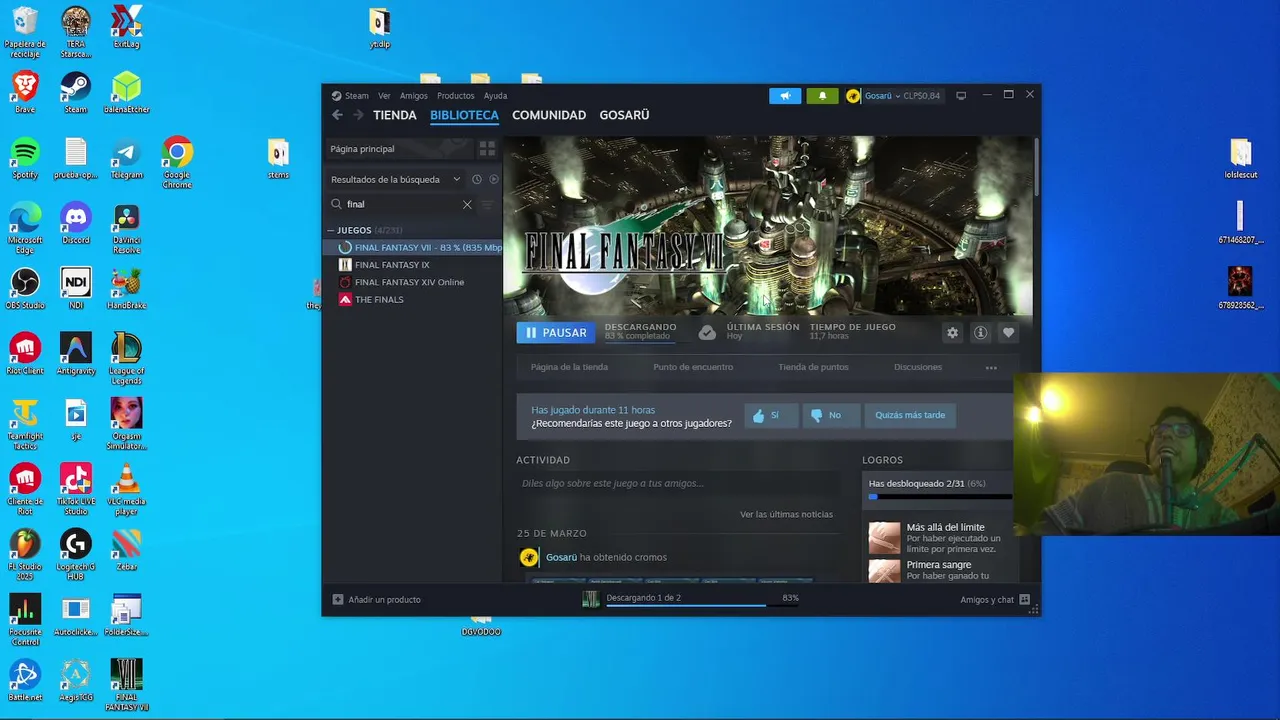
Task: Select the BIBLIOTECA tab
Action: [464, 115]
